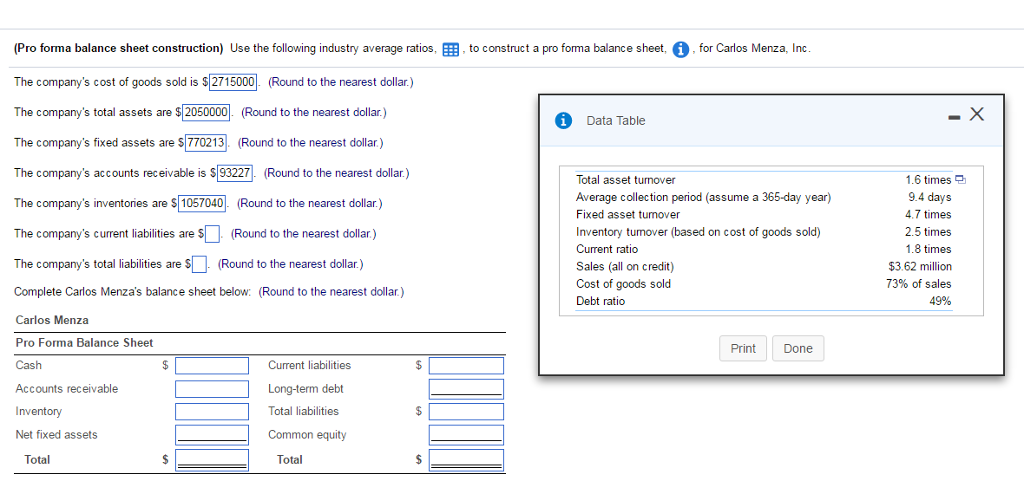Screen dimensions: 1024x494
Task: Click the '1.8 times' value
Action: coord(928,249)
